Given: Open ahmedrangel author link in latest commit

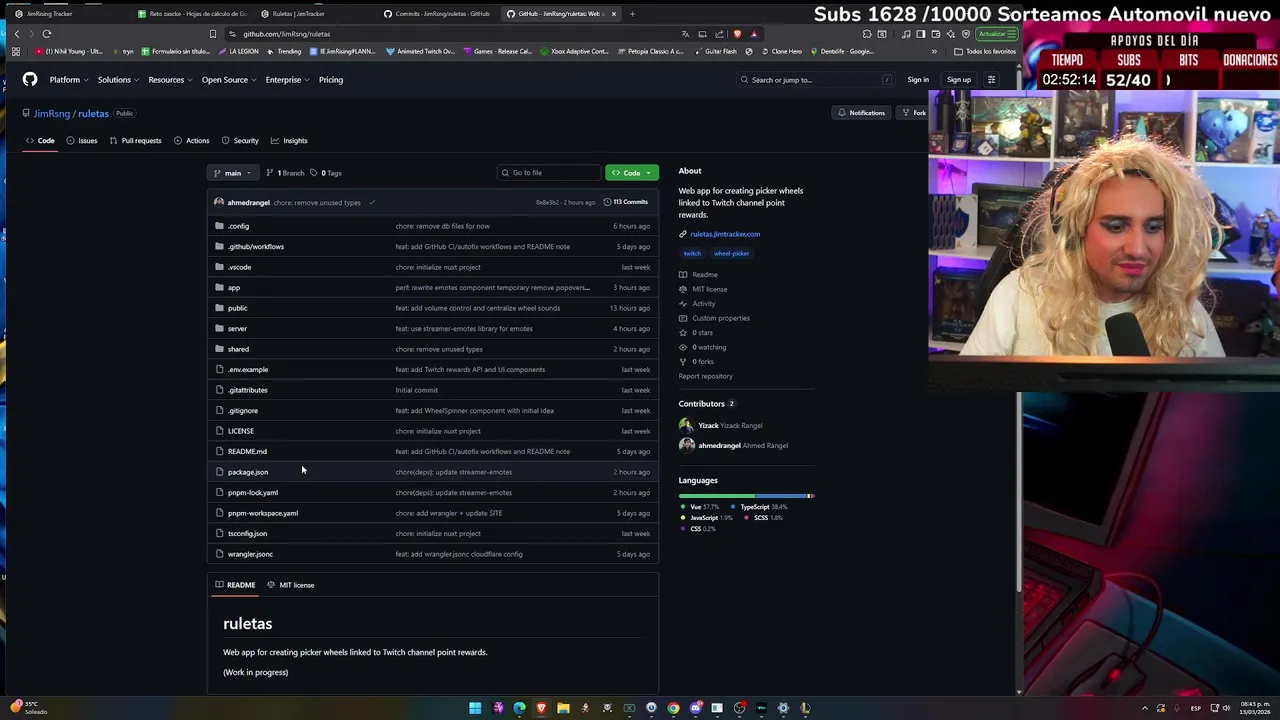Looking at the screenshot, I should [248, 202].
